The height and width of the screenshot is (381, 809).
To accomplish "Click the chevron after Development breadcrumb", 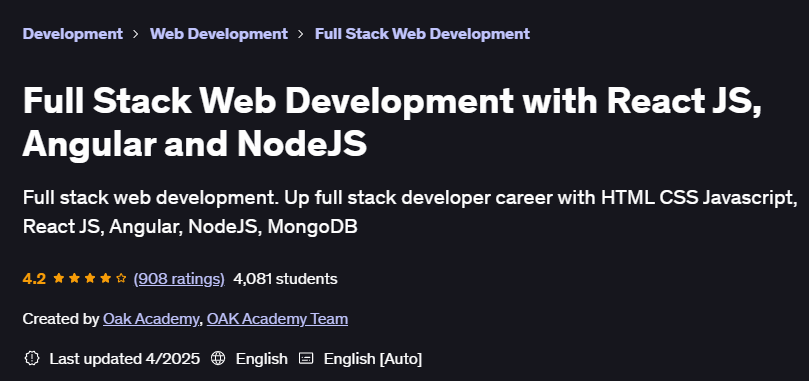I will (x=136, y=34).
